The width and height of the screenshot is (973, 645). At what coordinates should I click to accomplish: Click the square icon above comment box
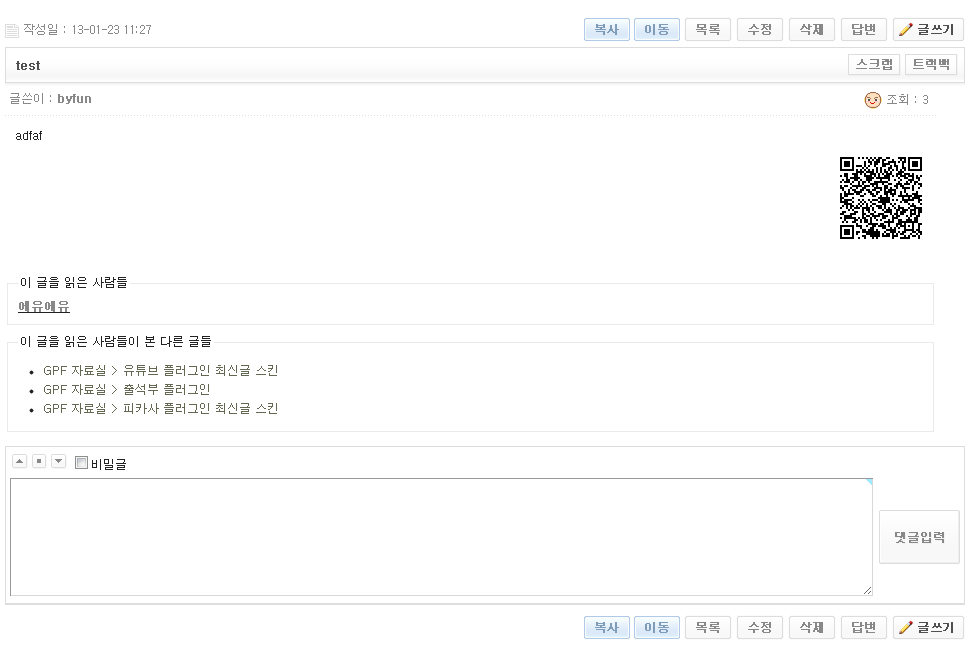pos(39,461)
